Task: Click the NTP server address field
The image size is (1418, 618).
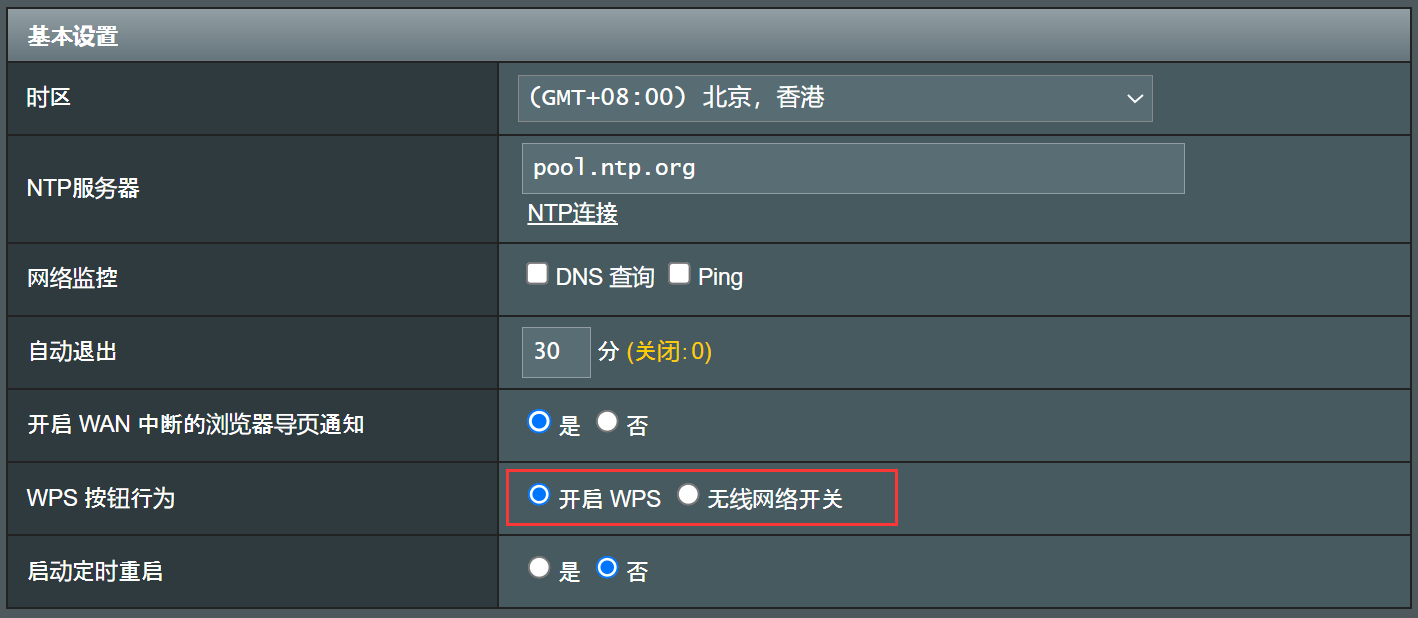Action: coord(852,168)
